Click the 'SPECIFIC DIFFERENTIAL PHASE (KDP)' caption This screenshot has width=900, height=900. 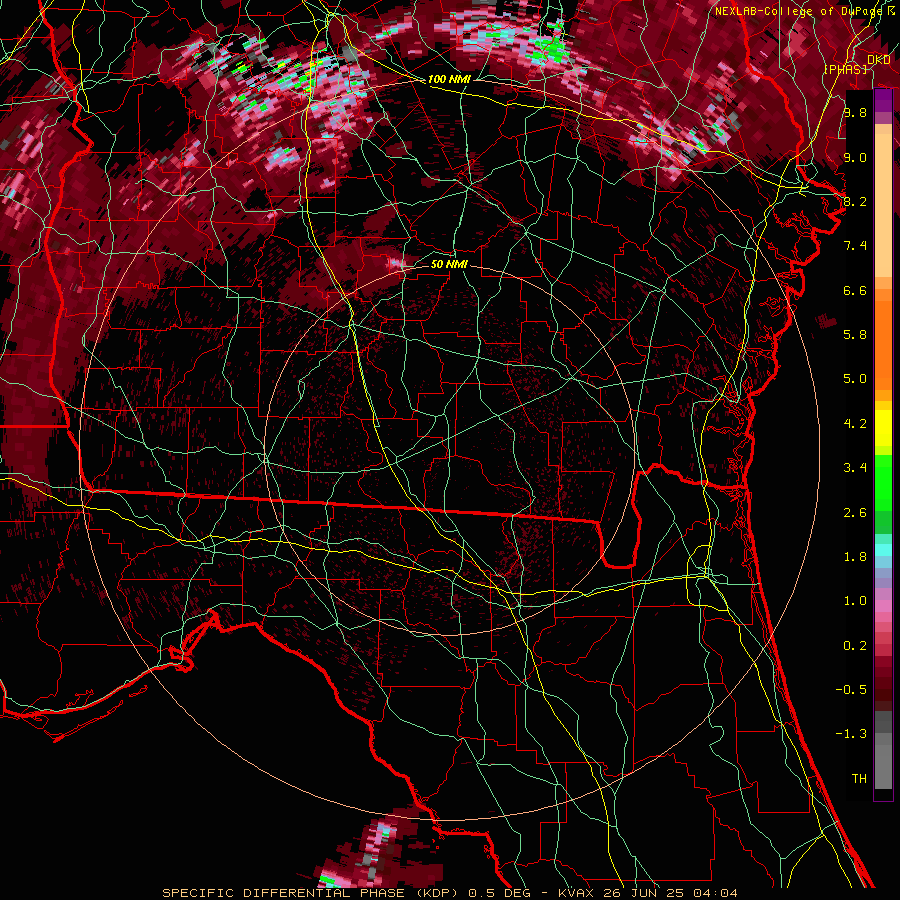(312, 893)
